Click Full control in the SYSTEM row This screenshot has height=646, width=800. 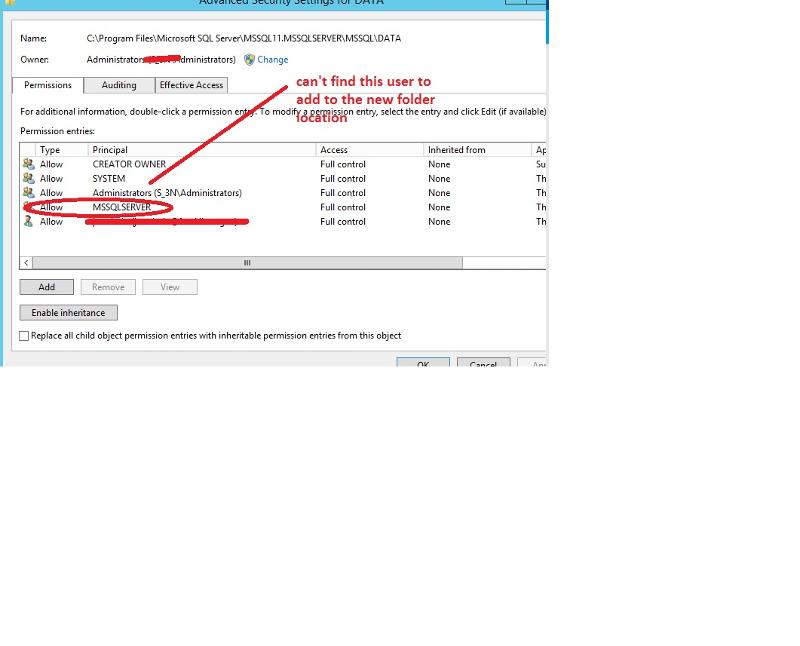(343, 179)
